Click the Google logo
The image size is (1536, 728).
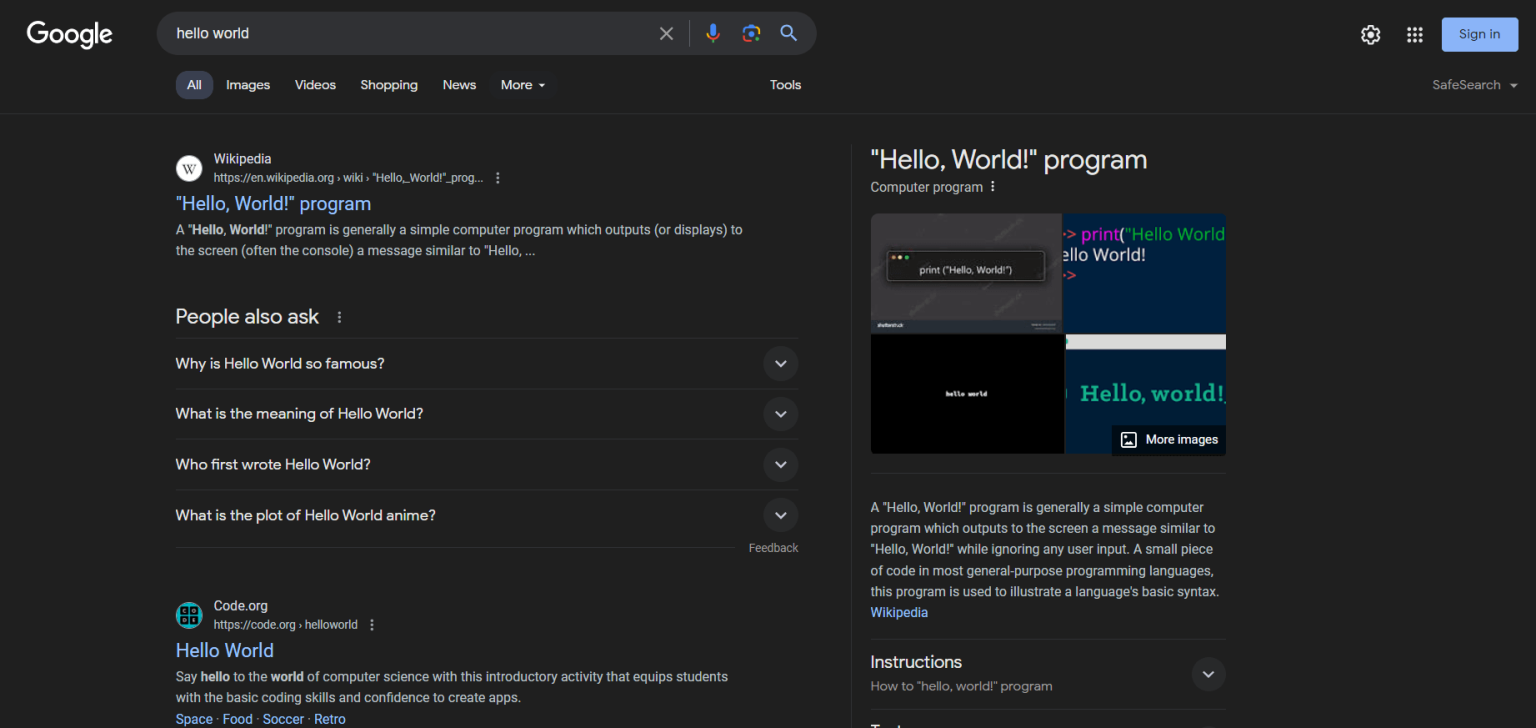pos(69,34)
